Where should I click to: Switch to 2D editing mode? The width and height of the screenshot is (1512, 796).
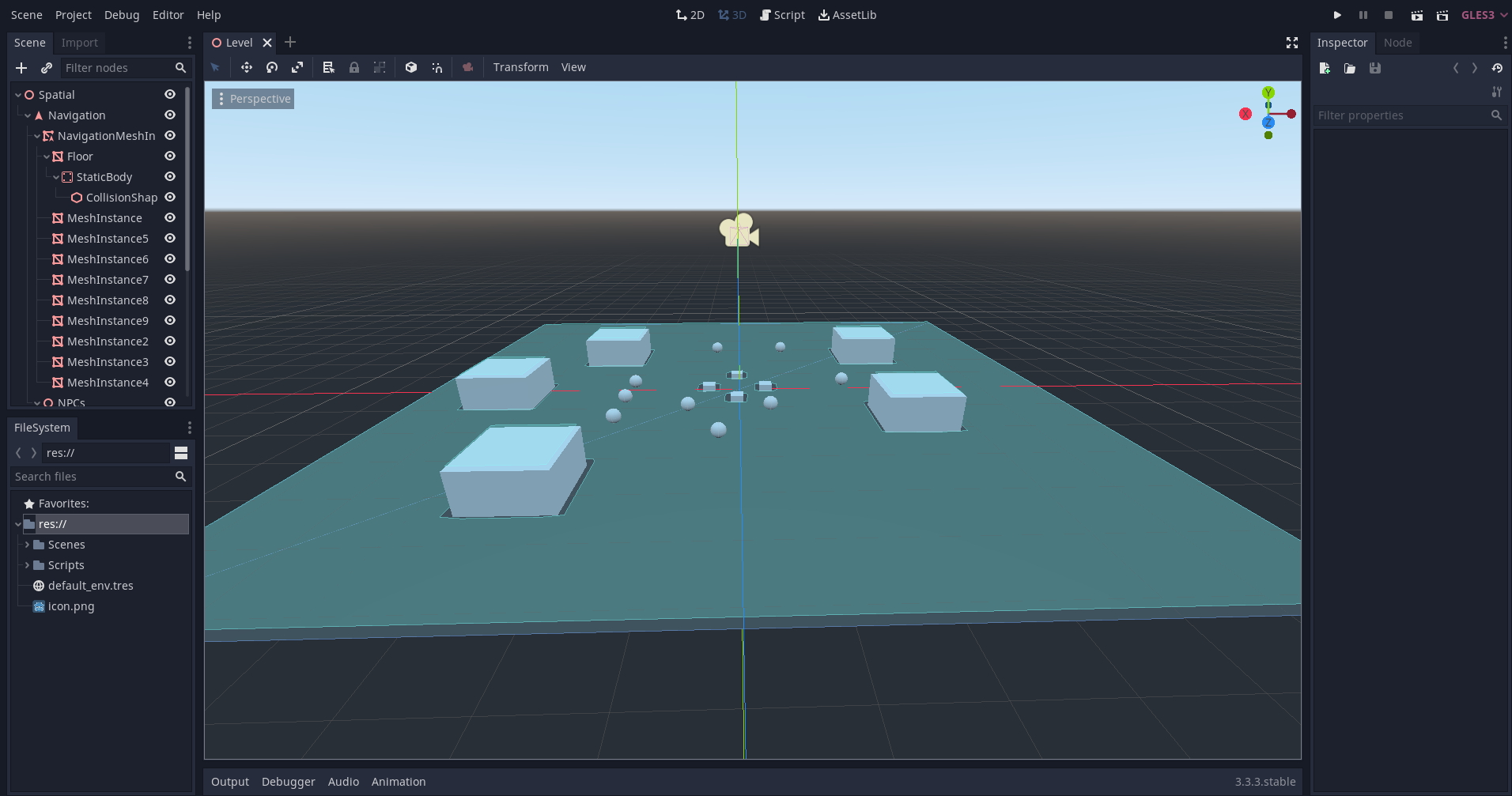point(689,14)
